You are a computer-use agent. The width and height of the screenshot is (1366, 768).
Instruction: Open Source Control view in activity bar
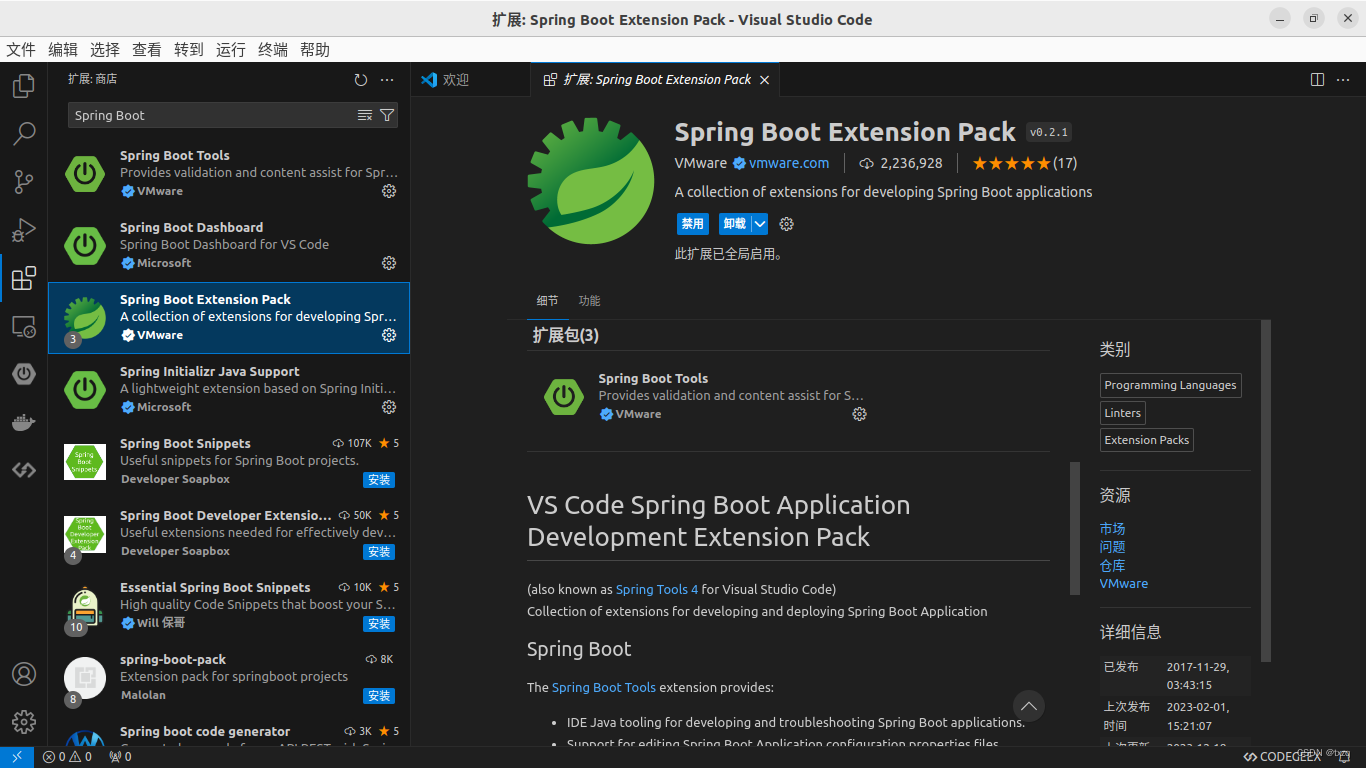pyautogui.click(x=24, y=182)
